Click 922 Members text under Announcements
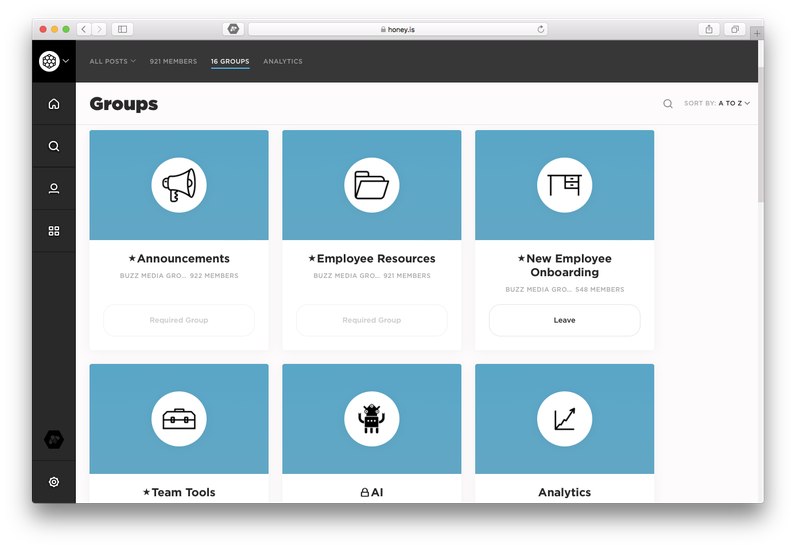 tap(214, 276)
